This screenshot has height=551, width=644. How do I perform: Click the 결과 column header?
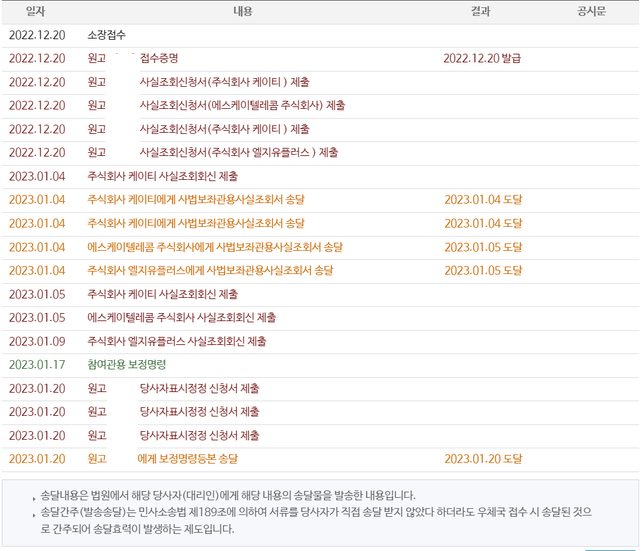point(482,11)
